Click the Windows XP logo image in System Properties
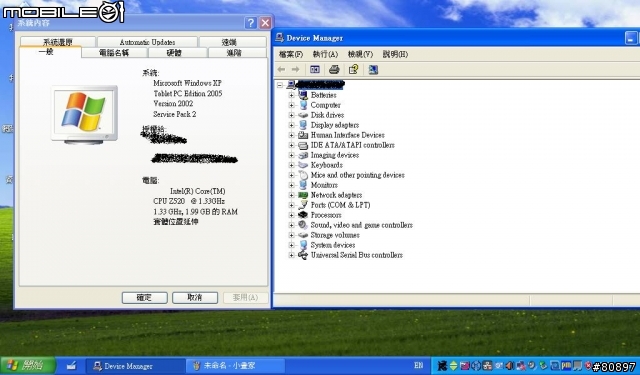 (x=84, y=115)
